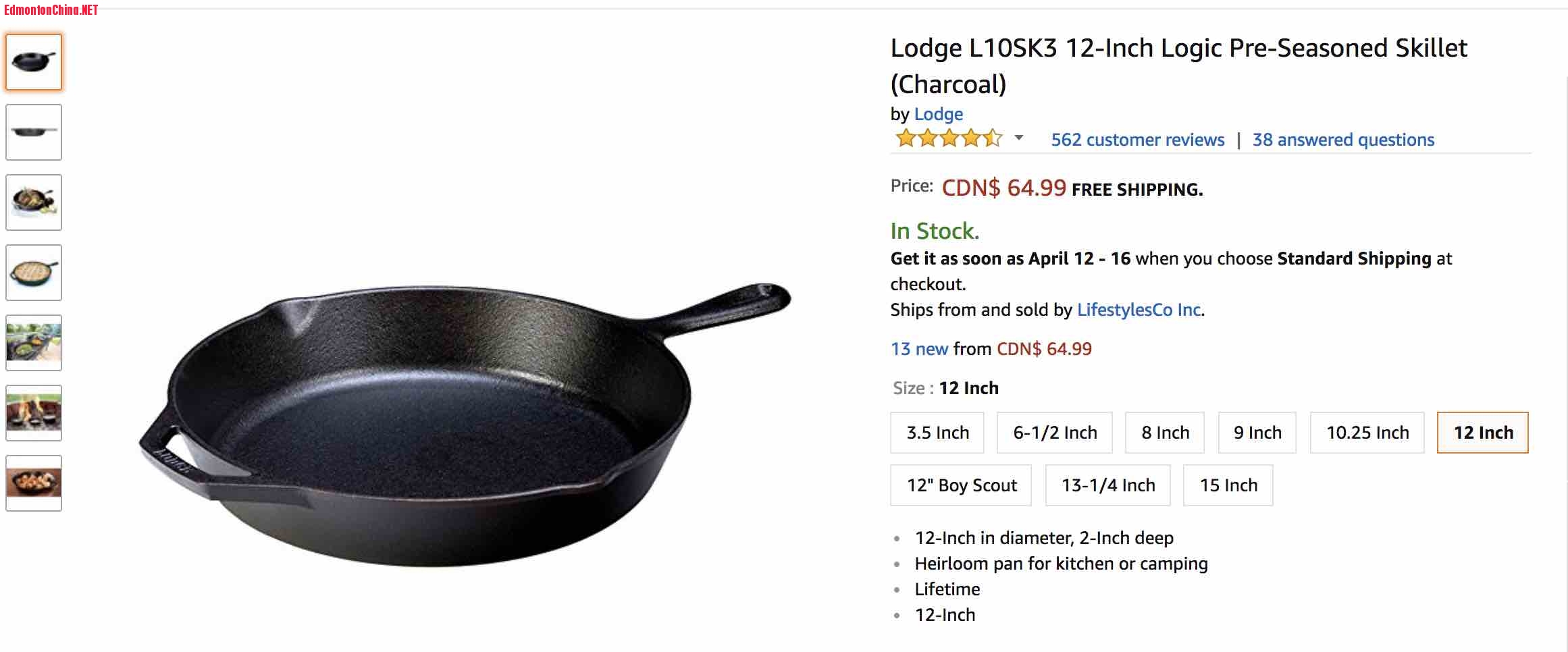
Task: View the 38 answered questions
Action: pos(1343,140)
